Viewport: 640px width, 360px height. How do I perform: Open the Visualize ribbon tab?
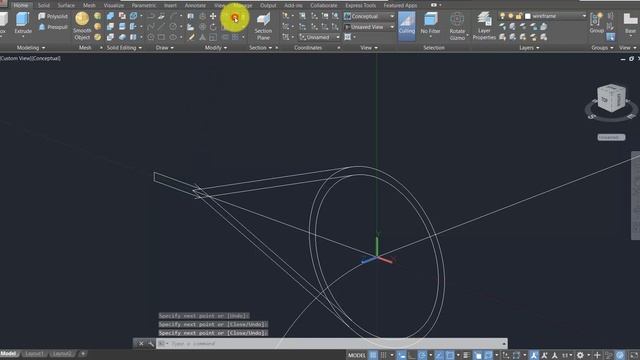coord(113,5)
